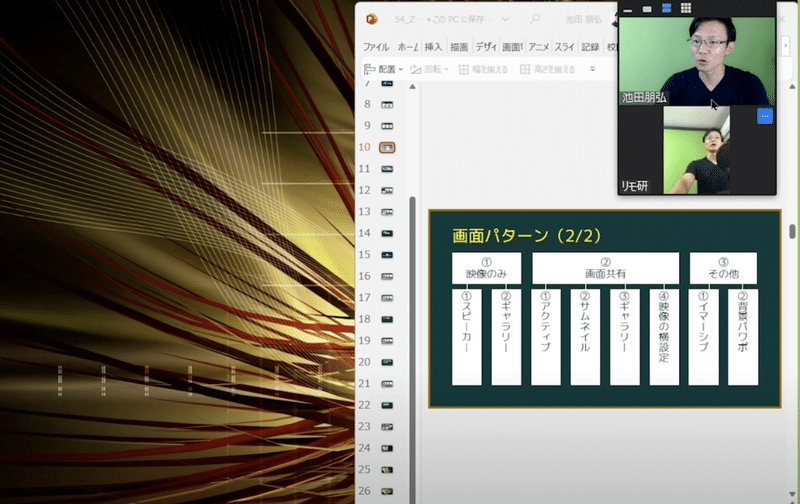Switch to the 記録 ribbon tab
Image resolution: width=800 pixels, height=504 pixels.
pos(590,47)
